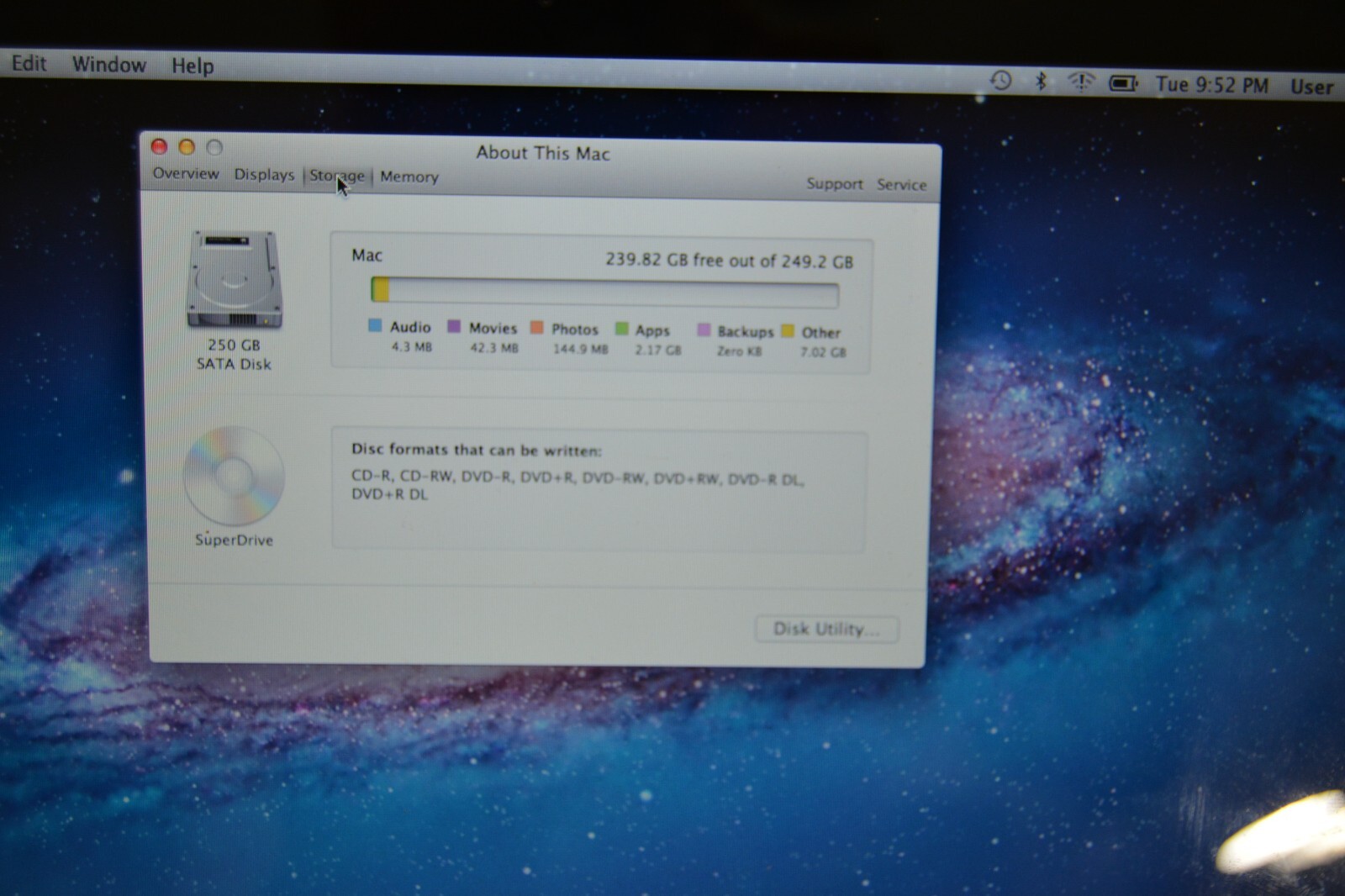Switch to the Overview tab
Screen dimensions: 1345x896
pyautogui.click(x=186, y=173)
